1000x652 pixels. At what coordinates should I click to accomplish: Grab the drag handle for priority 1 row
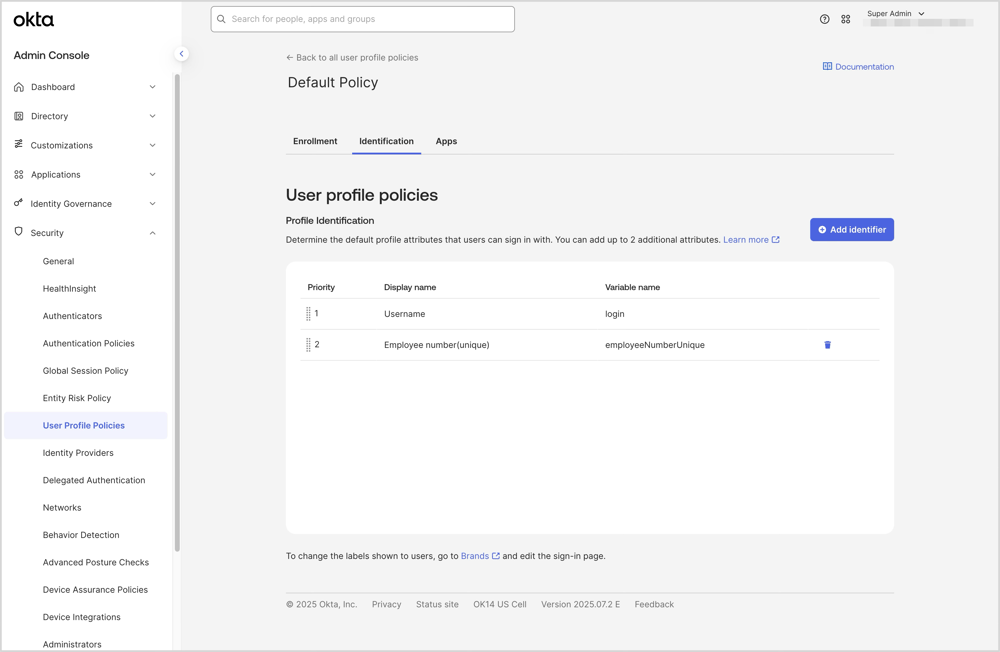pos(308,313)
